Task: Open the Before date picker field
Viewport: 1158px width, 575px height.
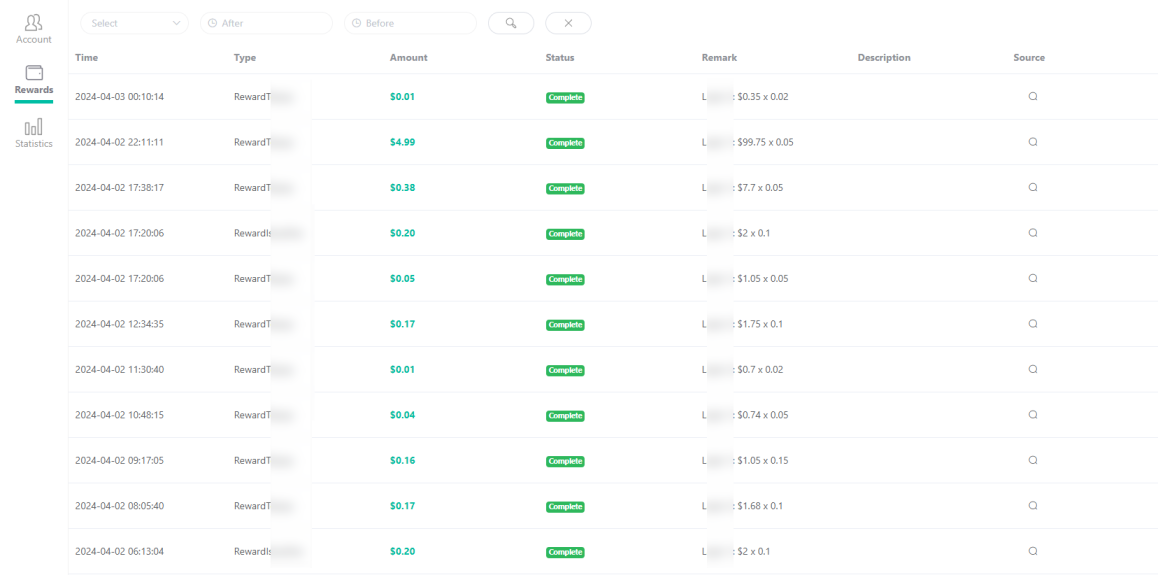Action: (410, 23)
